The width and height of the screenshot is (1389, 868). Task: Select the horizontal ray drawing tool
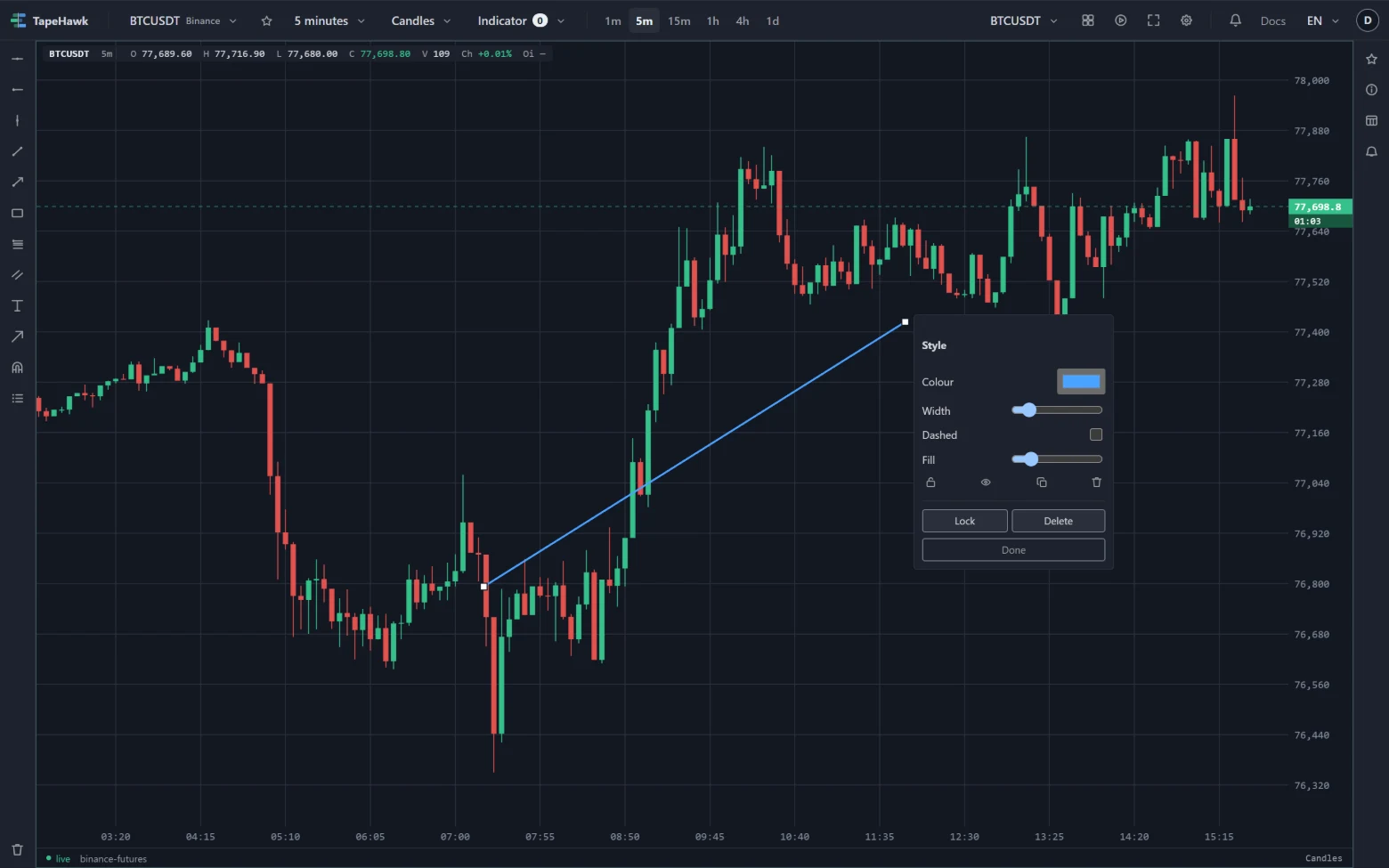point(17,90)
